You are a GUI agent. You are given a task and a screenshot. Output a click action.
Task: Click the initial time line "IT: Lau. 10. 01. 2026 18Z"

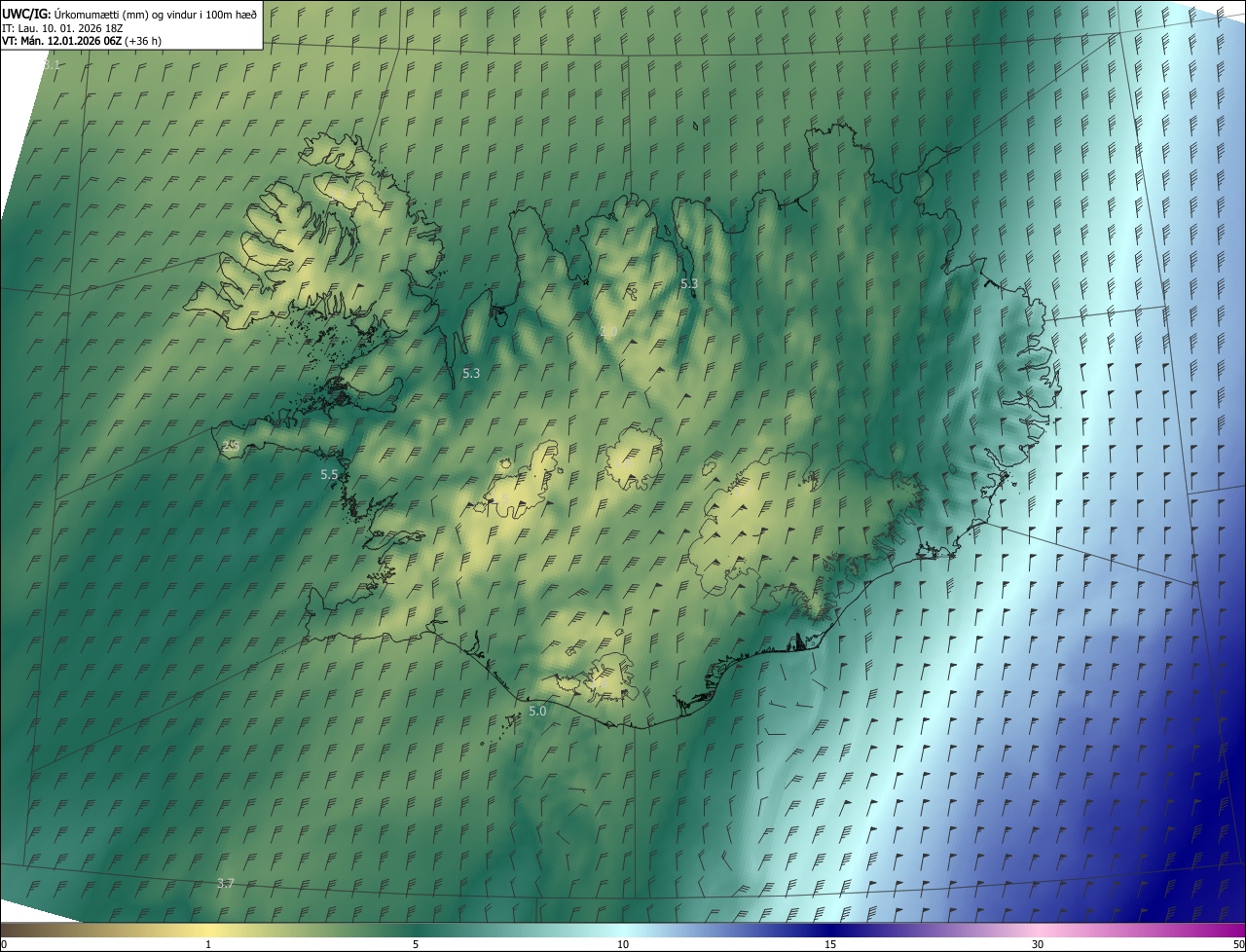pos(62,27)
